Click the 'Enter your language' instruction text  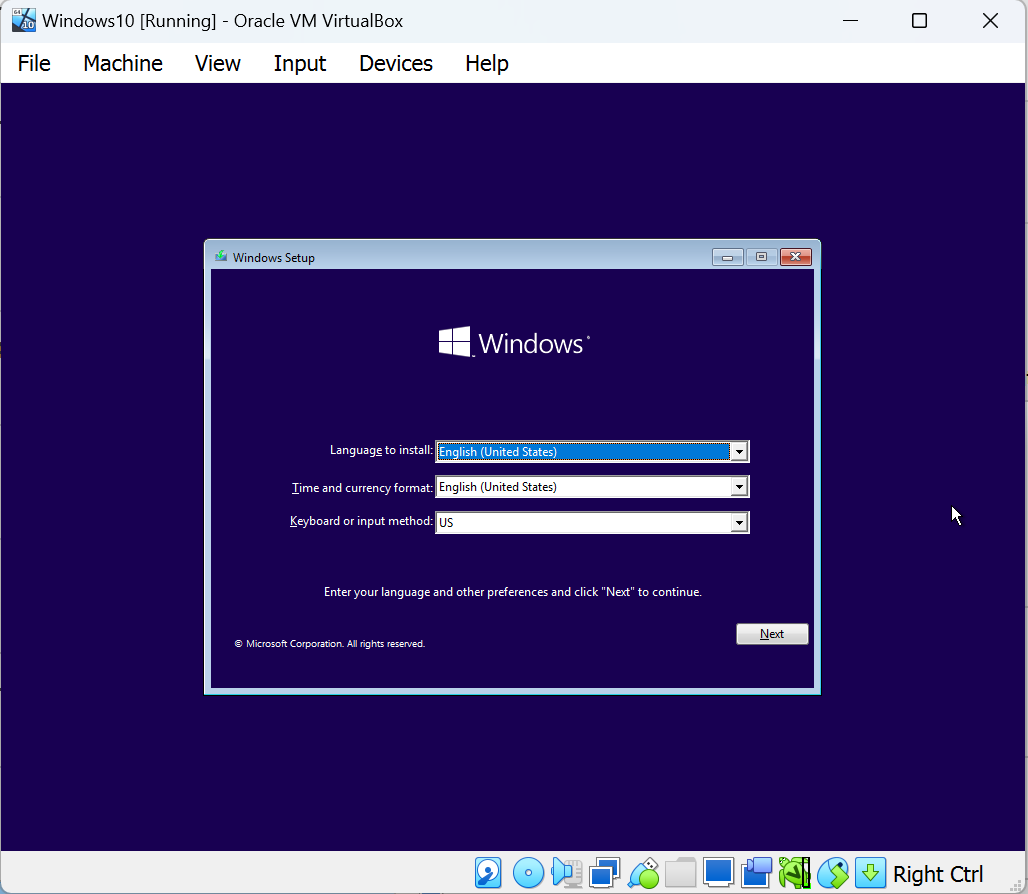[x=513, y=592]
